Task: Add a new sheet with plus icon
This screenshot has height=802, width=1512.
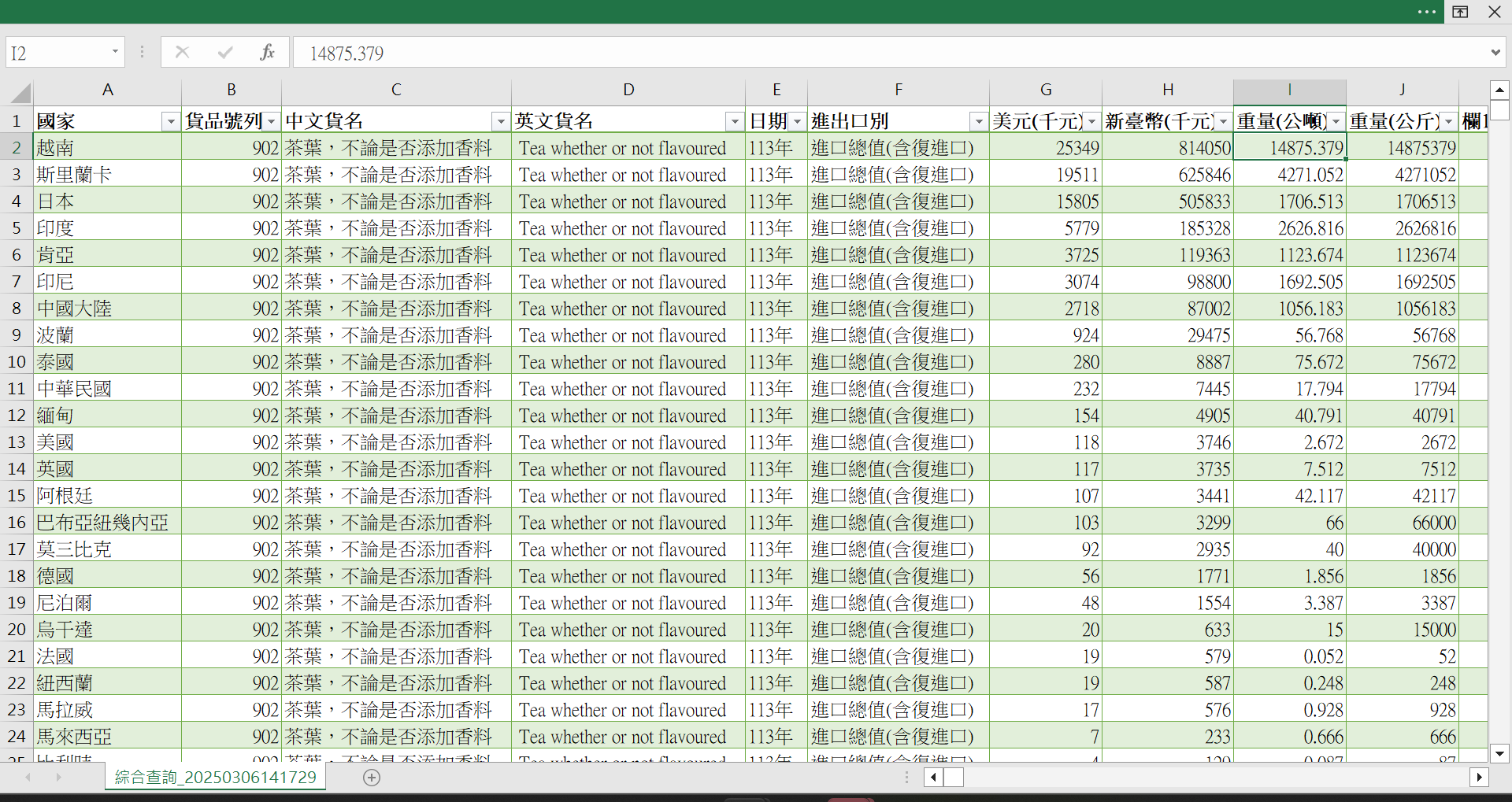Action: point(372,778)
